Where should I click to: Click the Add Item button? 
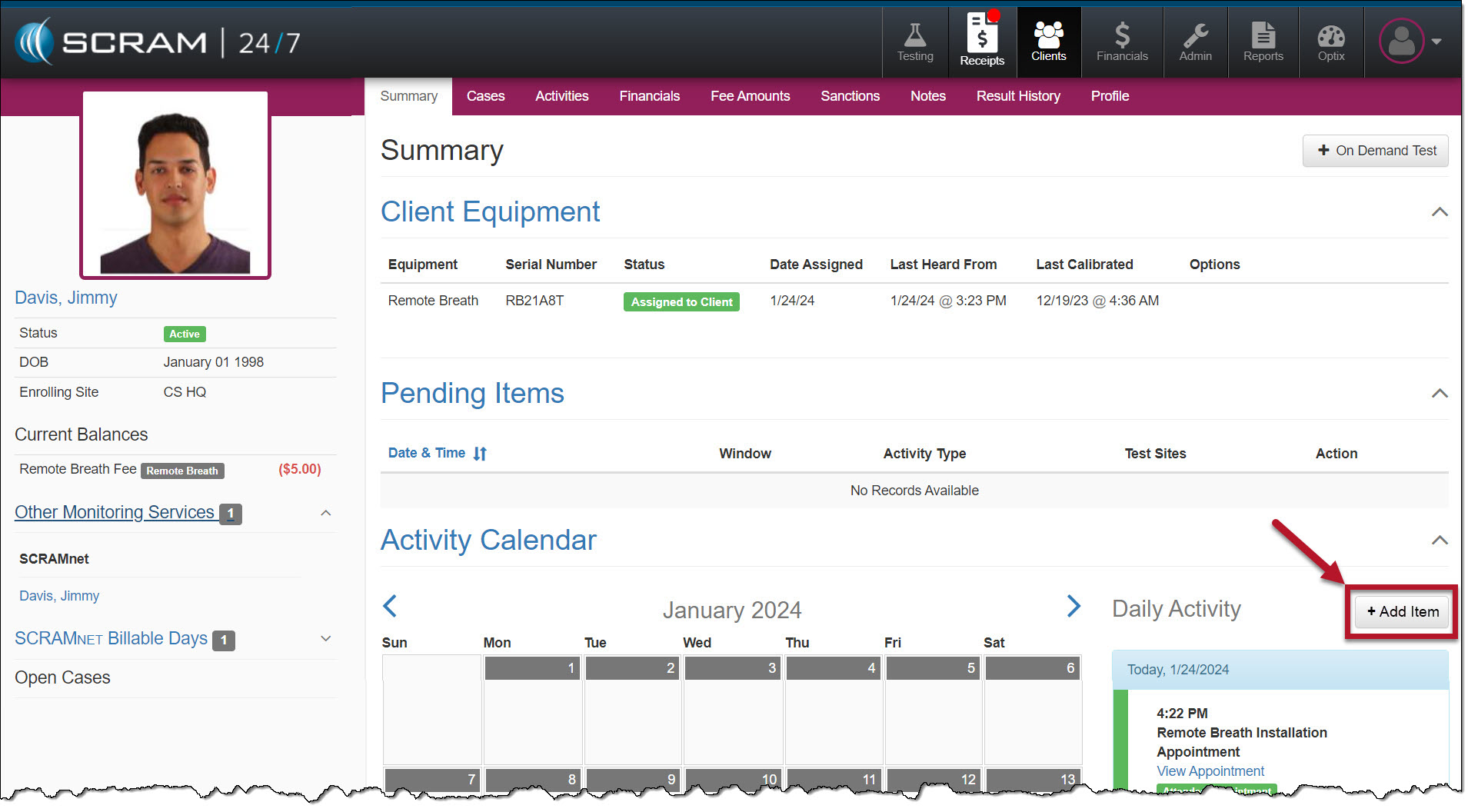[x=1402, y=612]
